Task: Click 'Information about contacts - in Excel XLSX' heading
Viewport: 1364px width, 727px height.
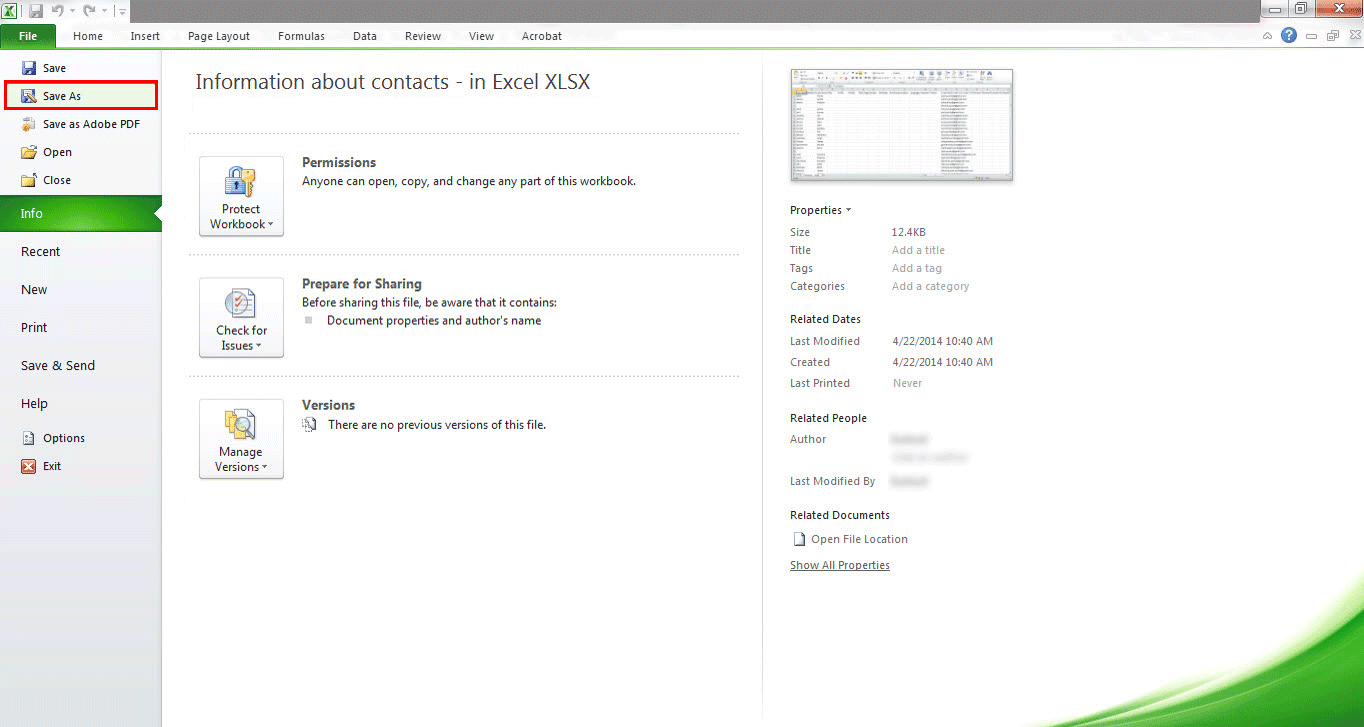Action: pos(393,82)
